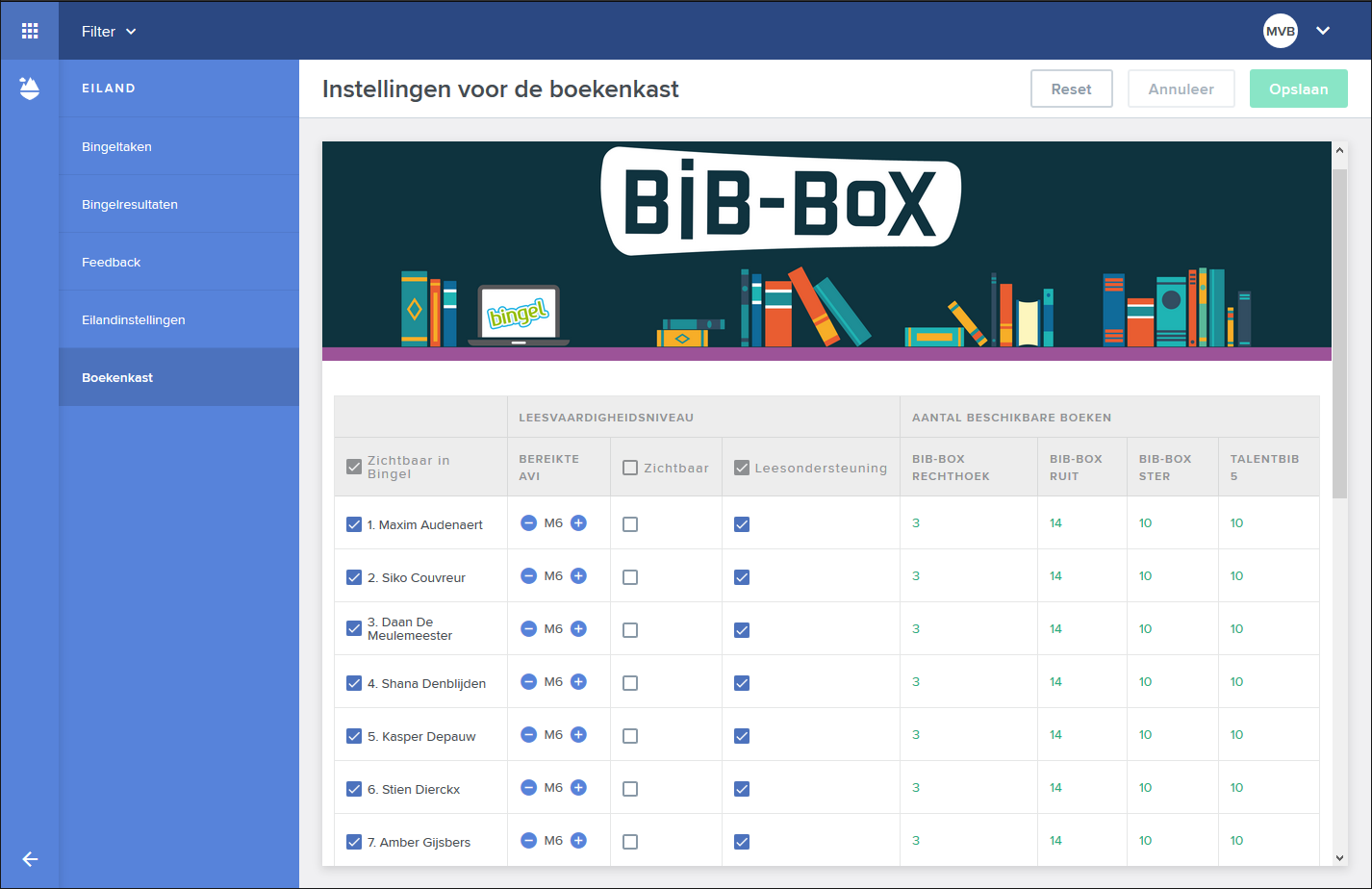Uncheck visibility in Bingel for Amber Gijsbers

click(354, 842)
